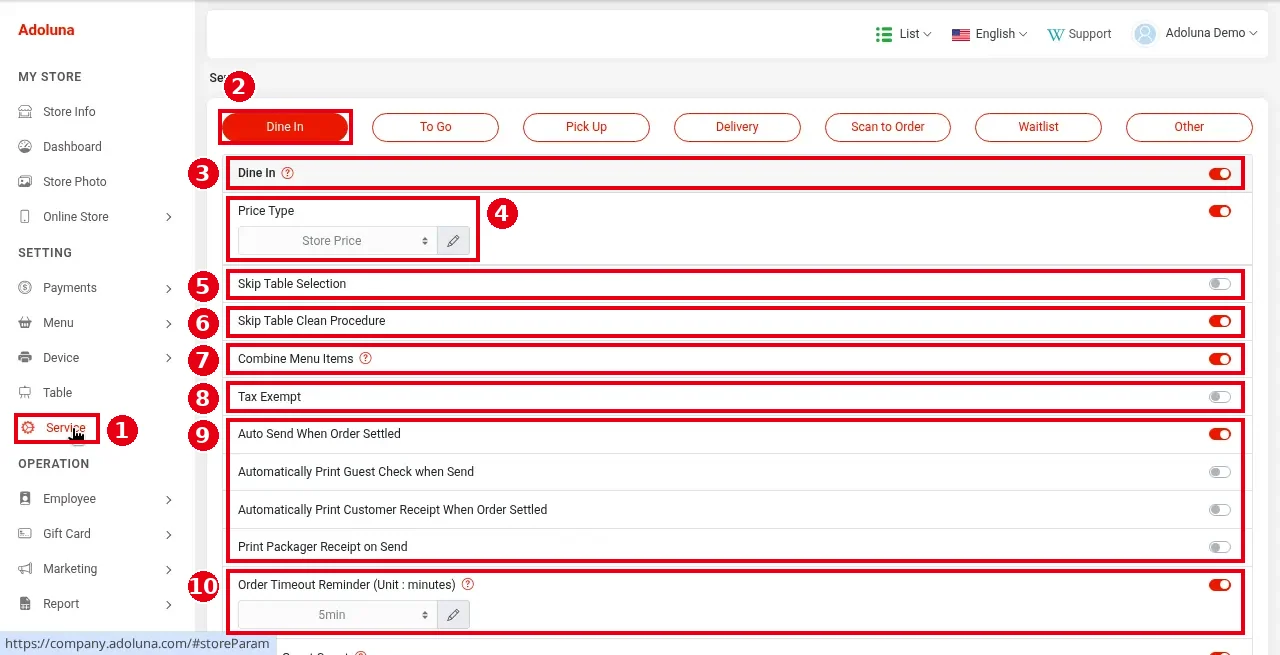
Task: Click help icon beside Combine Menu Items
Action: point(365,358)
